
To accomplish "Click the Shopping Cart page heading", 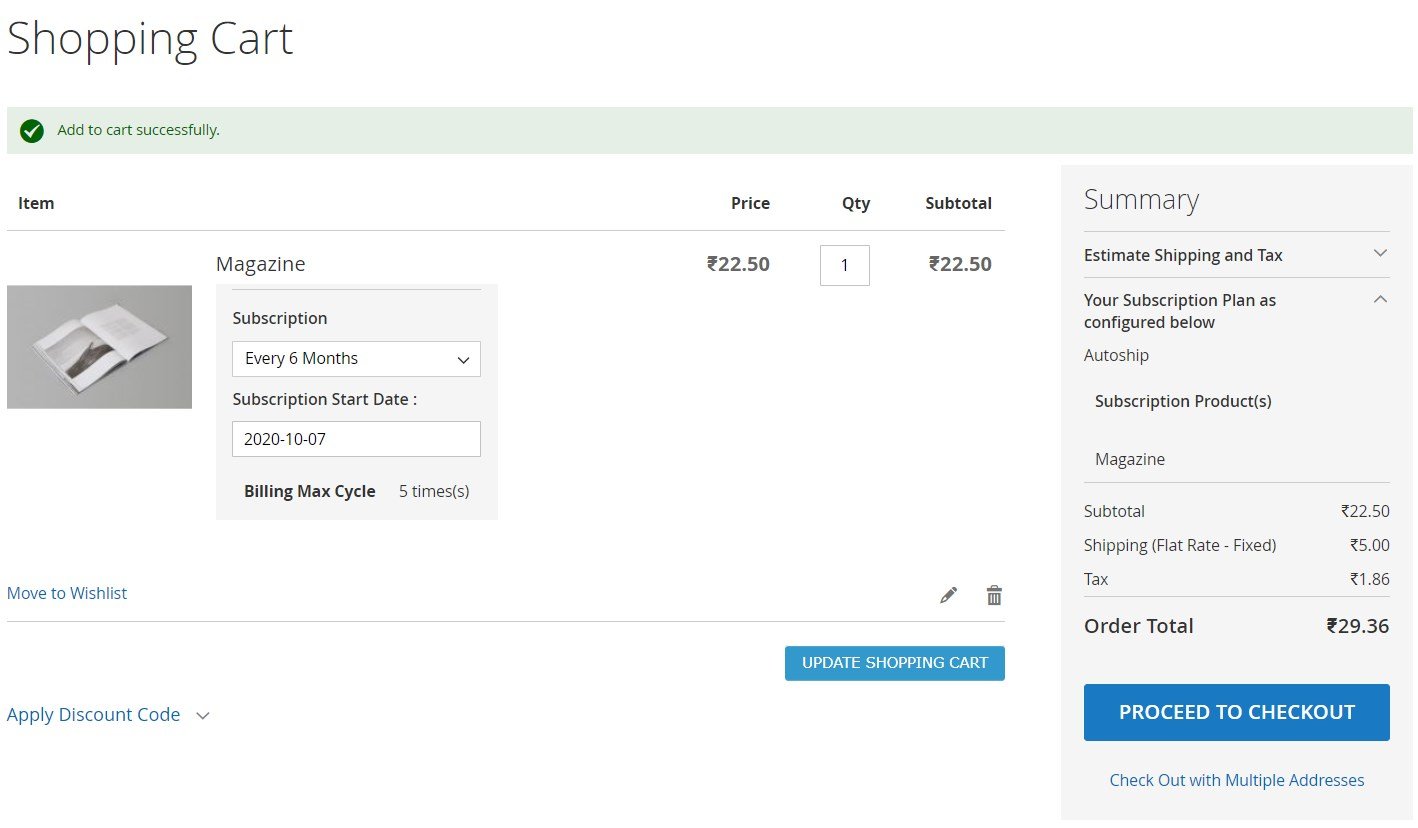I will (150, 39).
